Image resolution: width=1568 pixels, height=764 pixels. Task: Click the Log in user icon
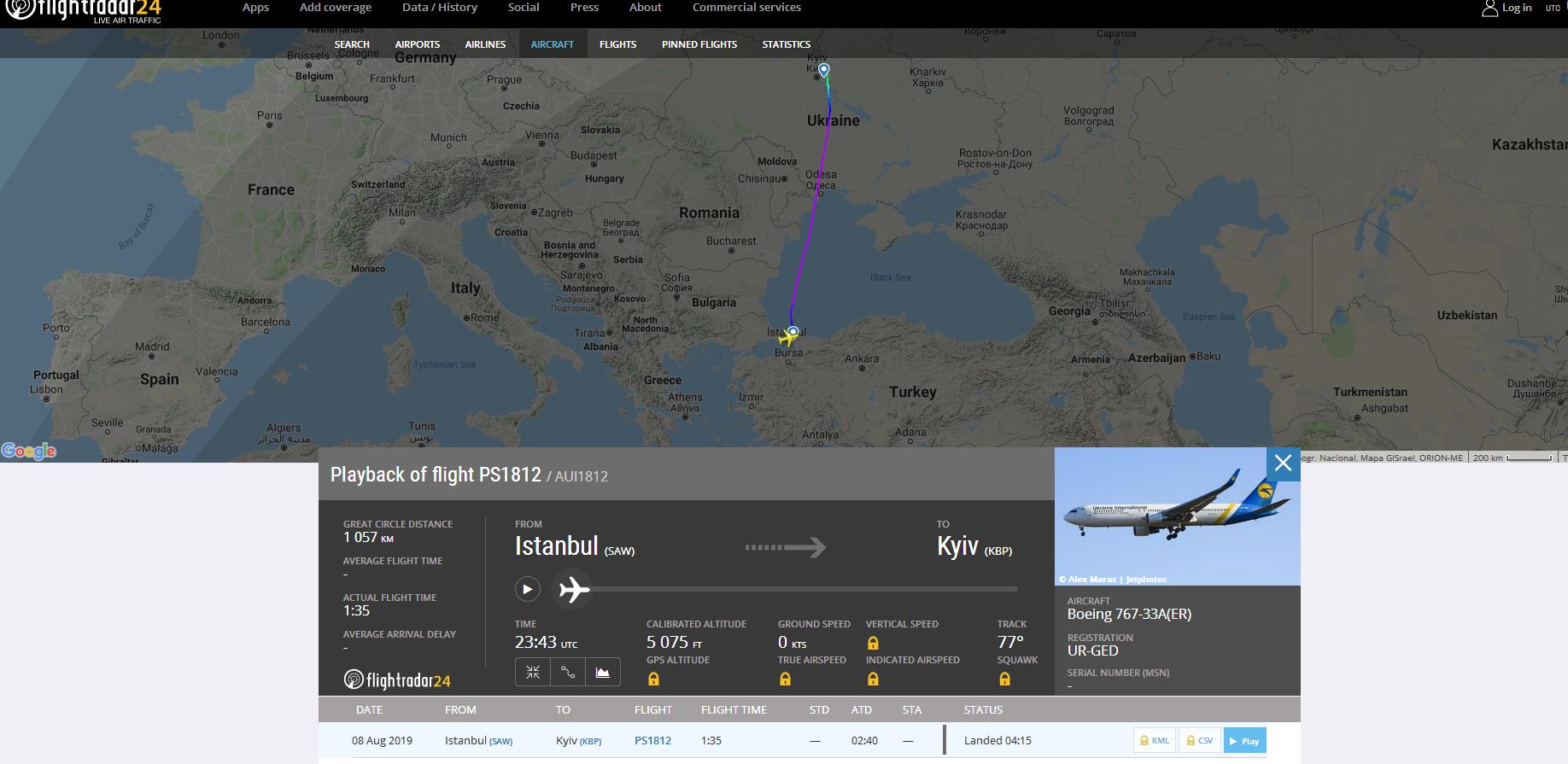pyautogui.click(x=1490, y=9)
